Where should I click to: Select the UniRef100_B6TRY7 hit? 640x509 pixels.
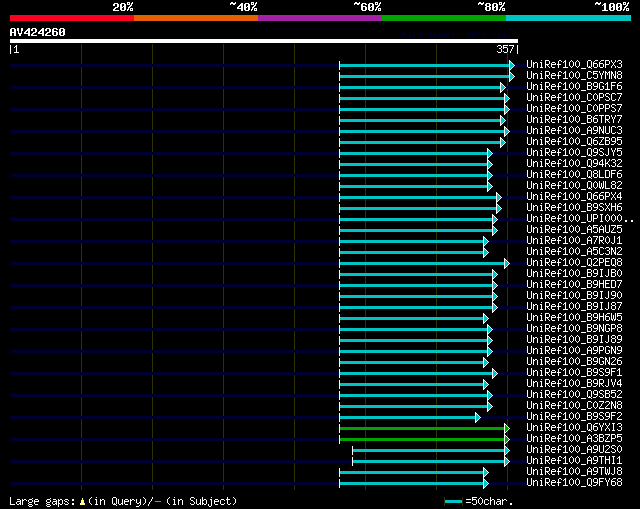click(x=574, y=120)
